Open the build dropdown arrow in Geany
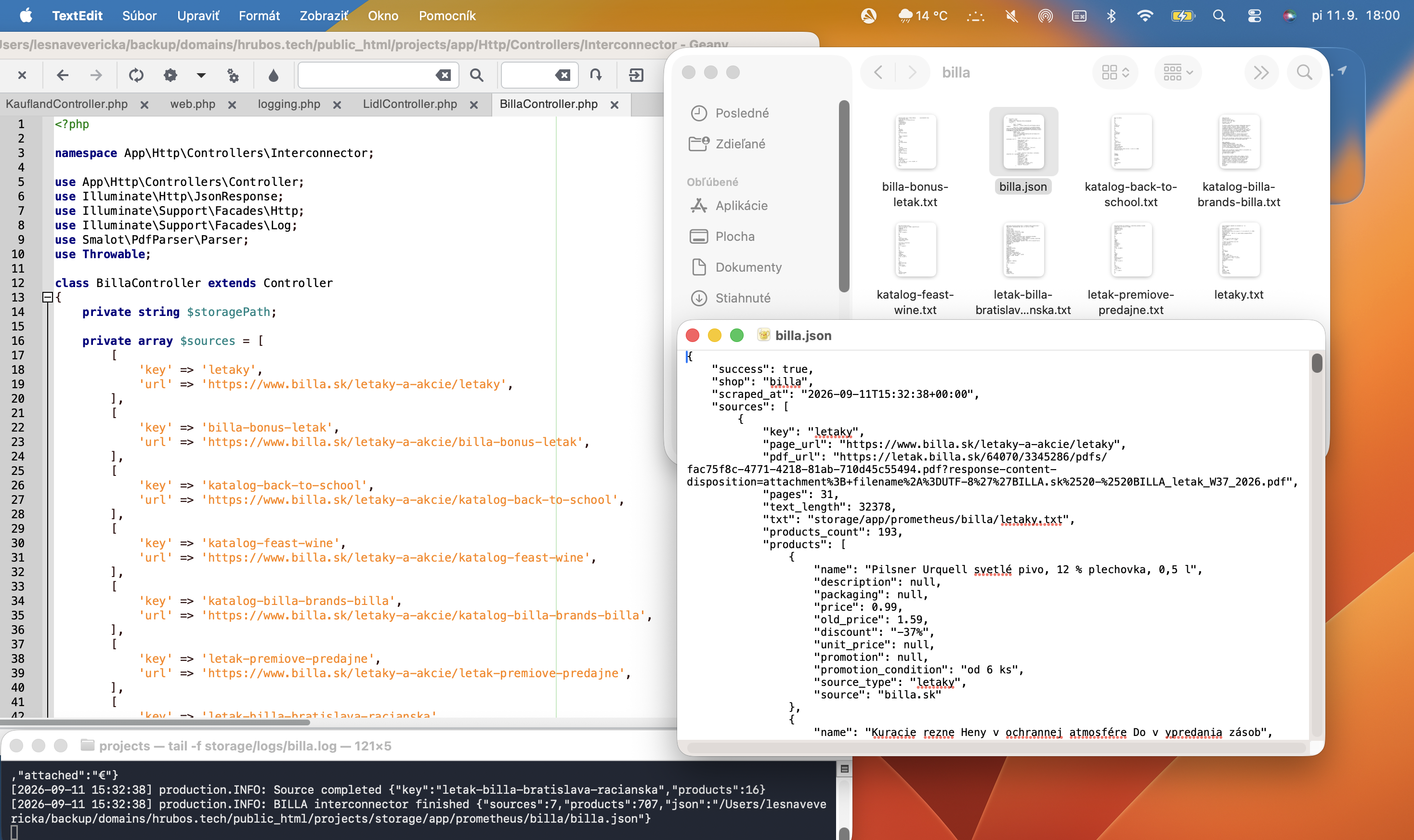The height and width of the screenshot is (840, 1414). tap(201, 75)
